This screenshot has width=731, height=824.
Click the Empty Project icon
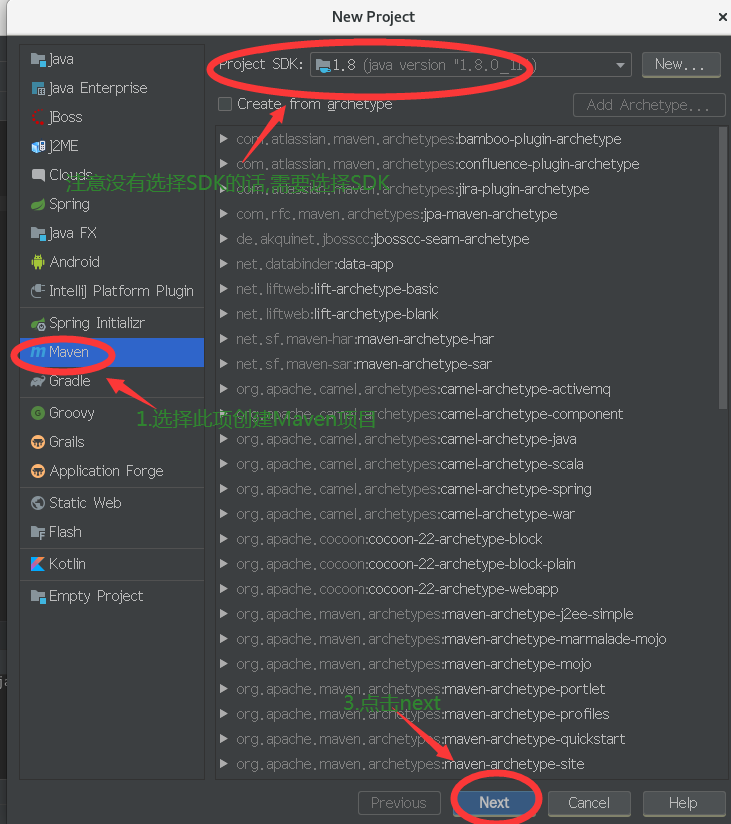(x=38, y=596)
